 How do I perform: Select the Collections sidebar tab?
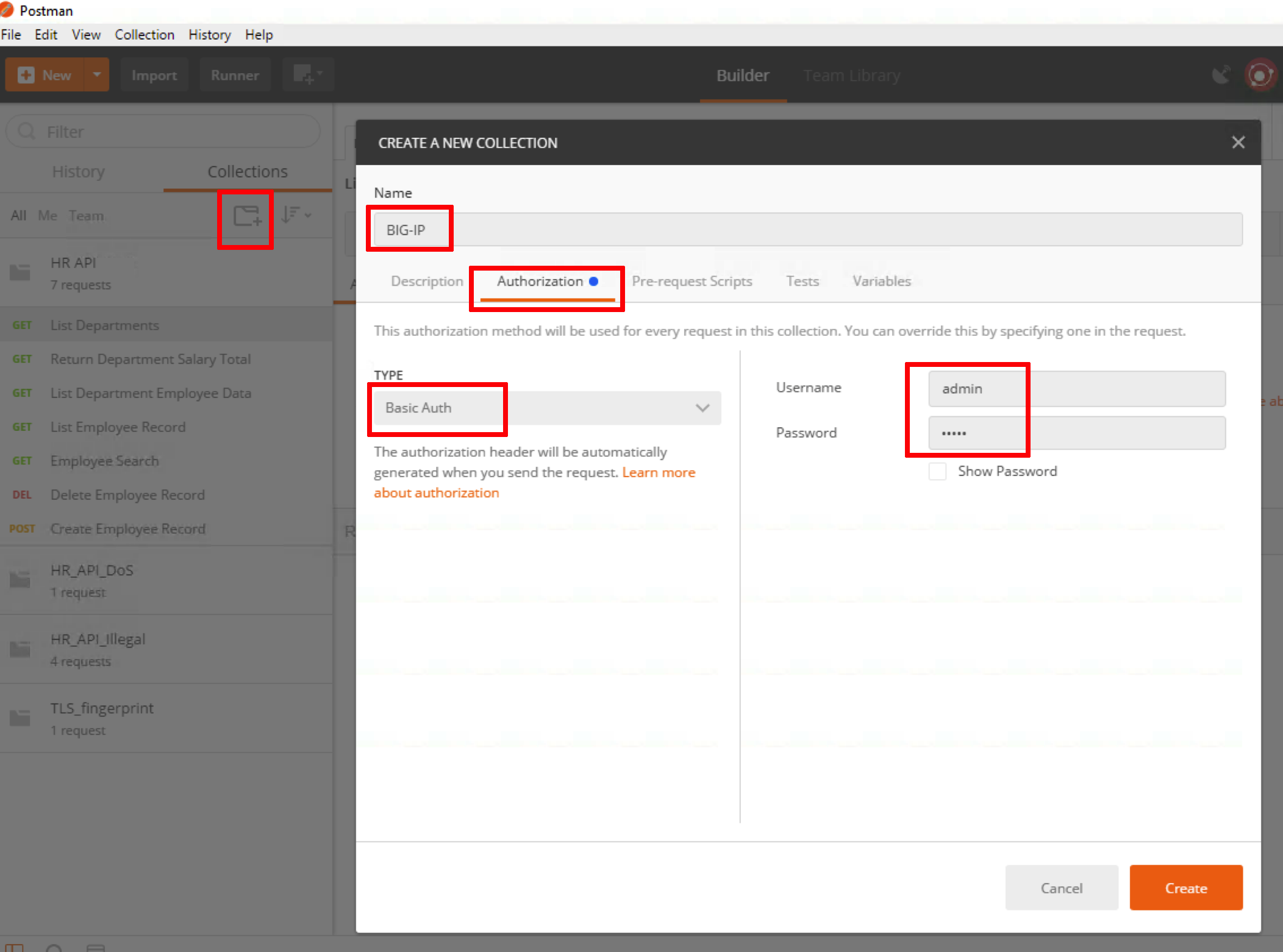click(248, 172)
